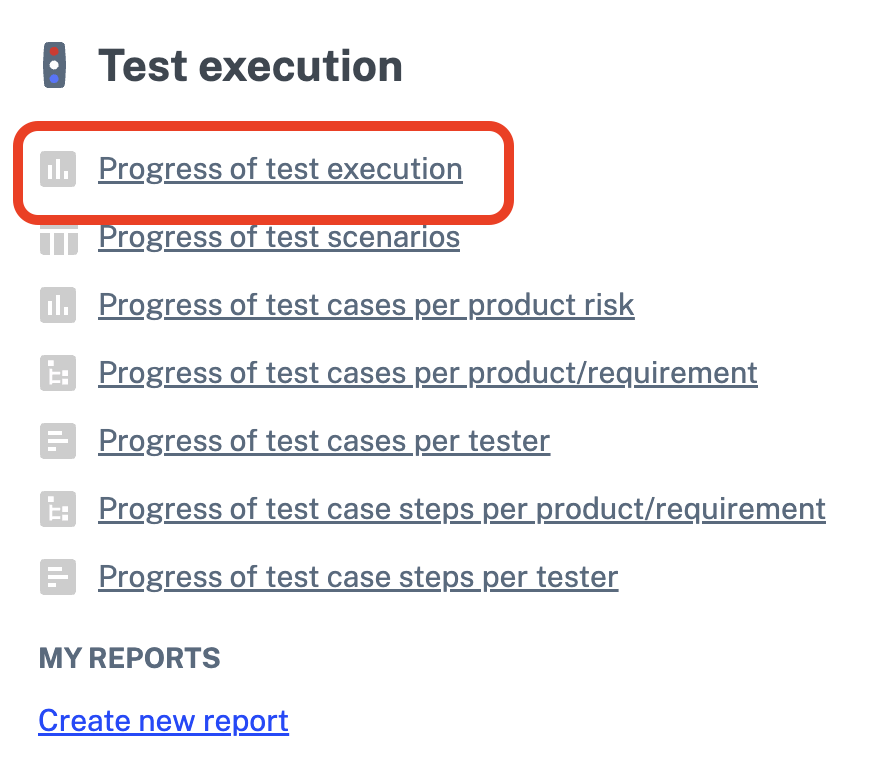The width and height of the screenshot is (890, 760).
Task: Click the traffic light icon beside Test execution
Action: point(56,66)
